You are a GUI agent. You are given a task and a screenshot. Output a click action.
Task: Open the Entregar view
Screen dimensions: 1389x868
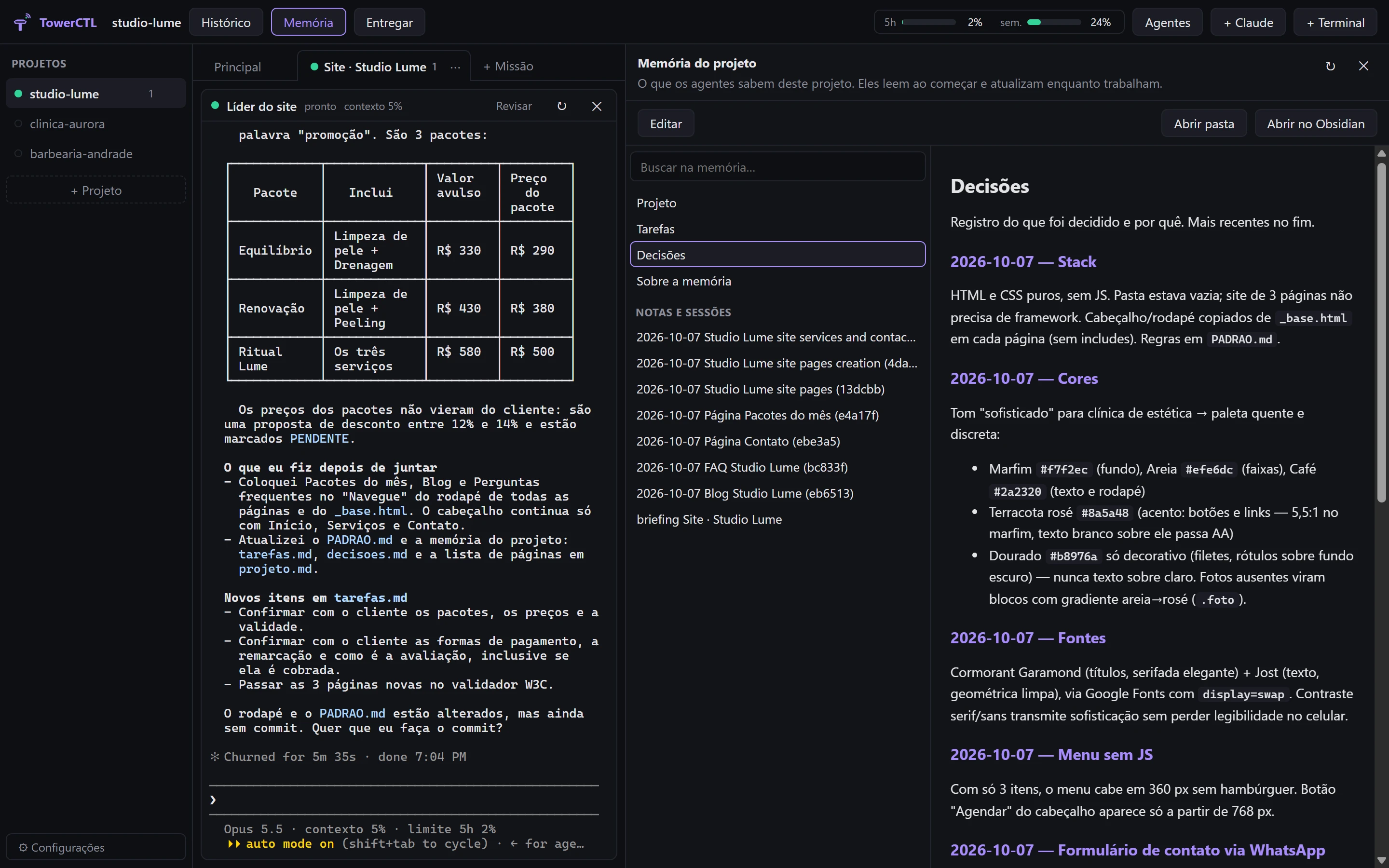click(x=389, y=22)
